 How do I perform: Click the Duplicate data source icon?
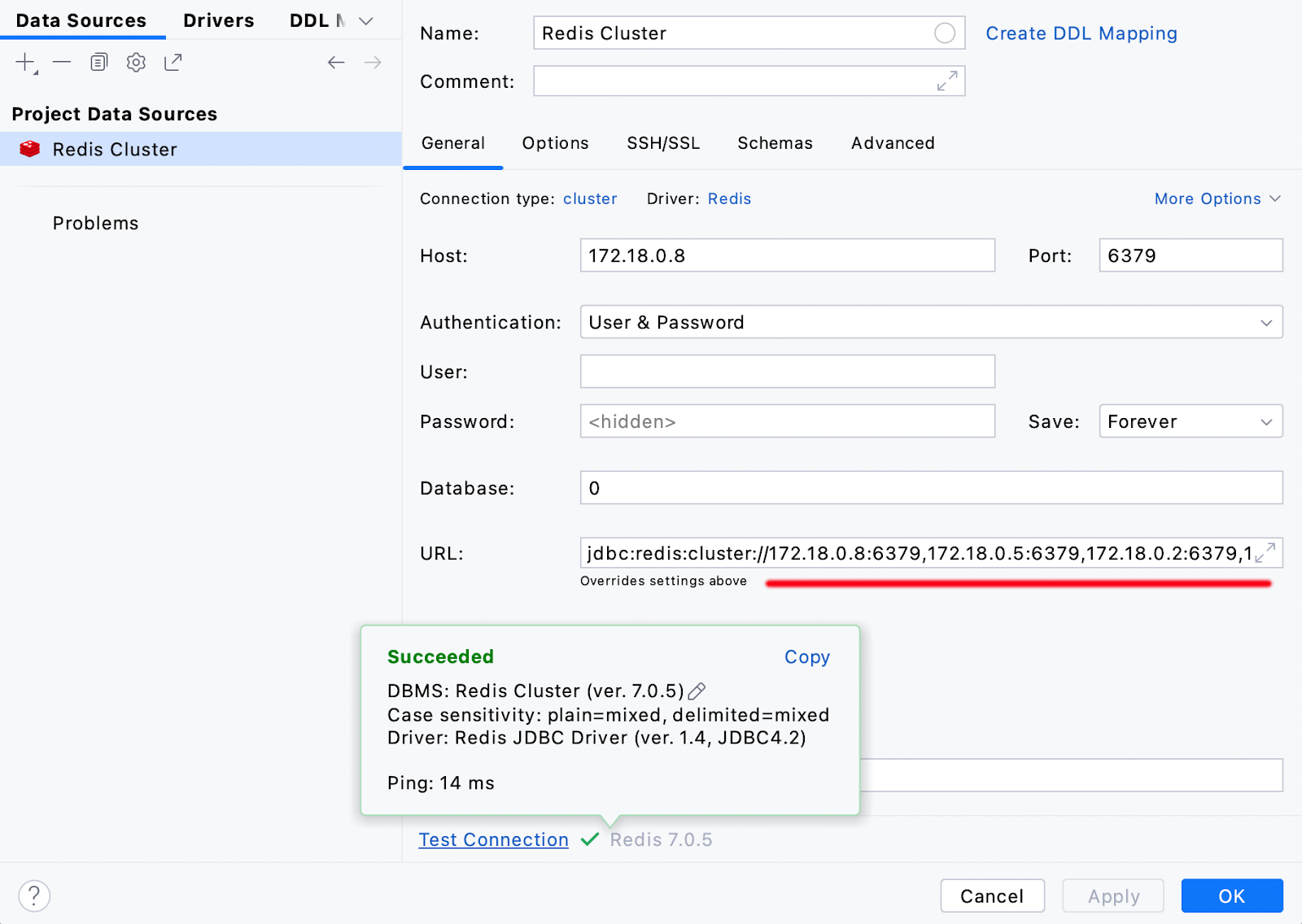coord(98,63)
